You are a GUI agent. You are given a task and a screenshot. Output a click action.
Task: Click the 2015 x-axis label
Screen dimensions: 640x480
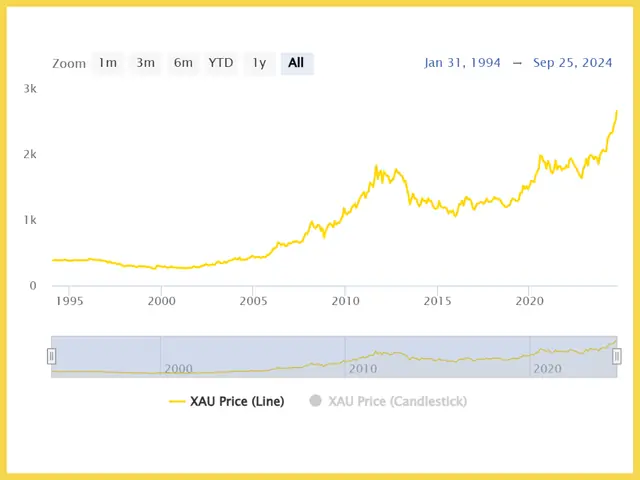pyautogui.click(x=437, y=301)
